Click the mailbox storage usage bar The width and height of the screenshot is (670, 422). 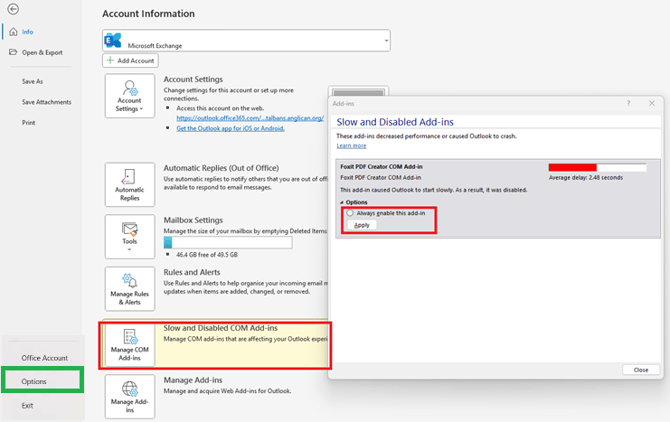pos(227,242)
